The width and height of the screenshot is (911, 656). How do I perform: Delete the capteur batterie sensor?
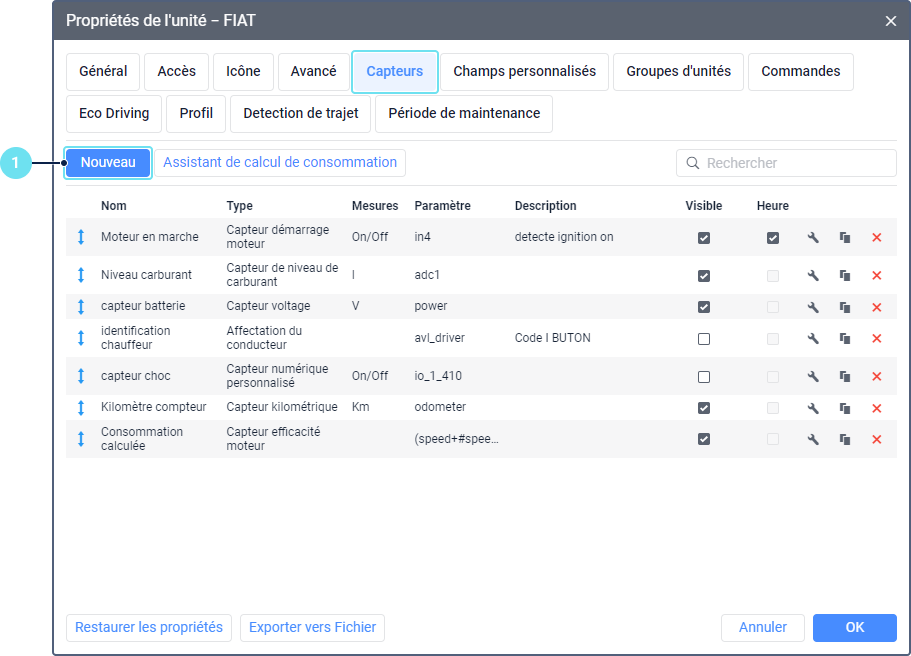click(x=877, y=307)
